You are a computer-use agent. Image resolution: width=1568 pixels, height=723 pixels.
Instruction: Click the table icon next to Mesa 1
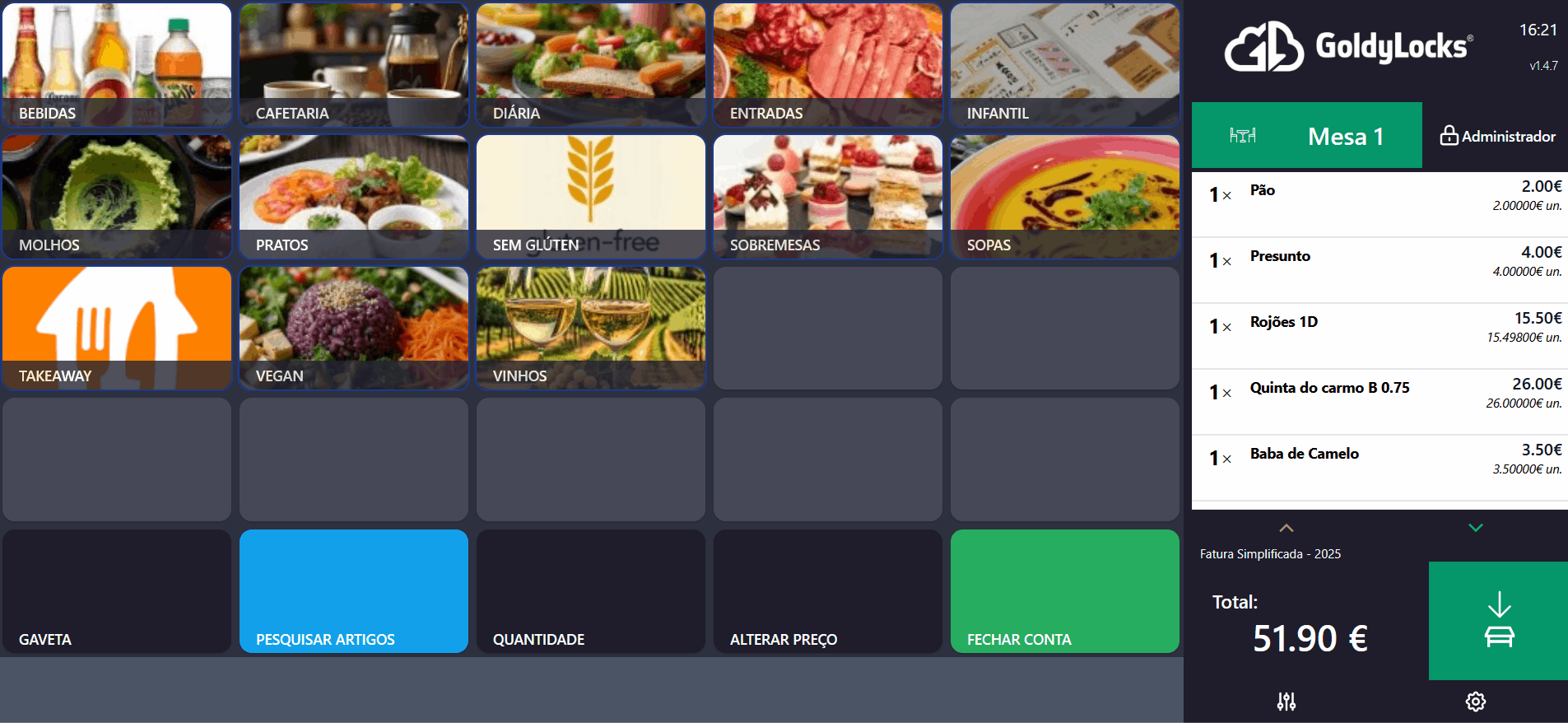[1242, 136]
